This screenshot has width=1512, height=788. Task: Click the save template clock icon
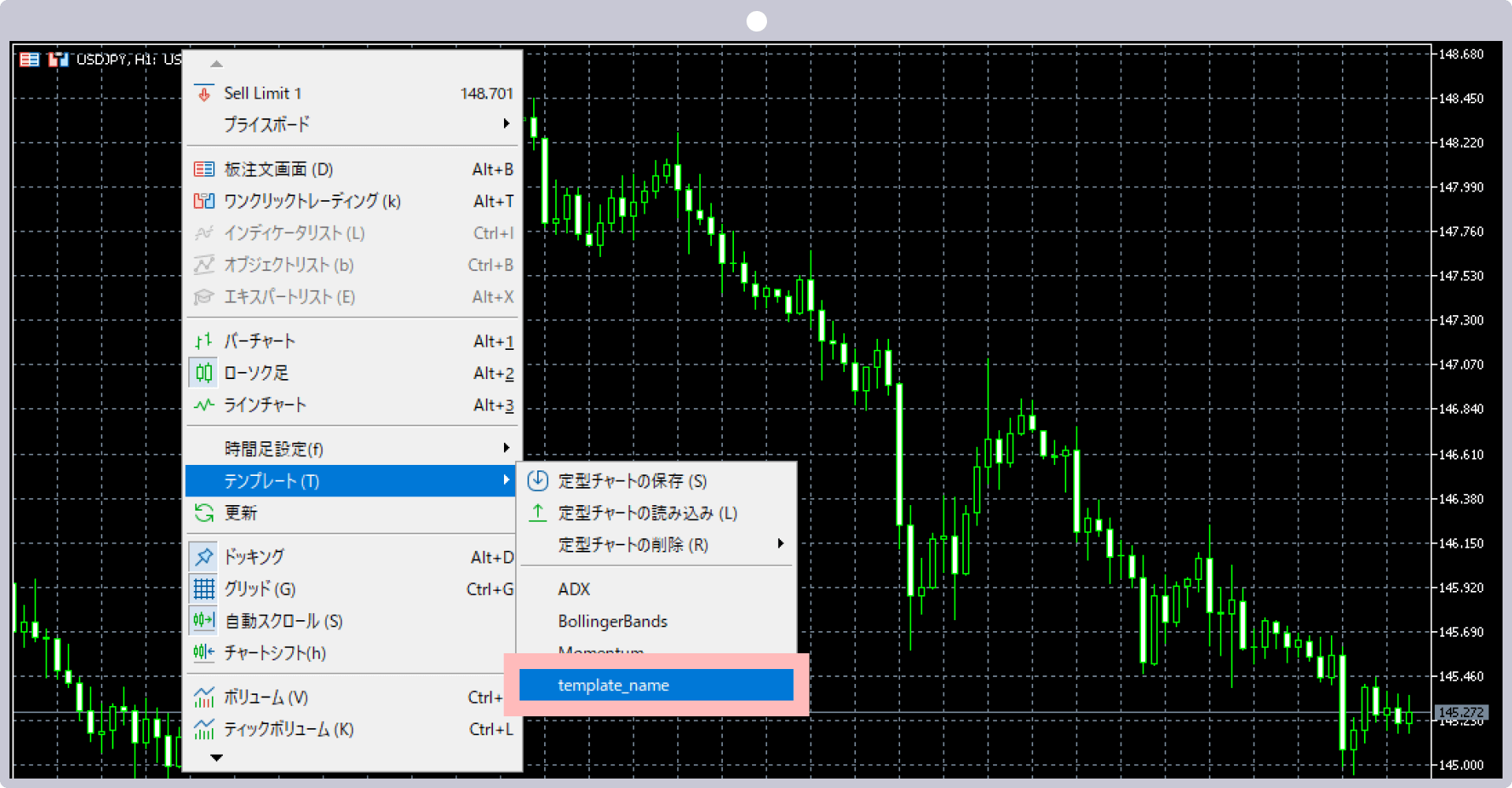(x=537, y=481)
